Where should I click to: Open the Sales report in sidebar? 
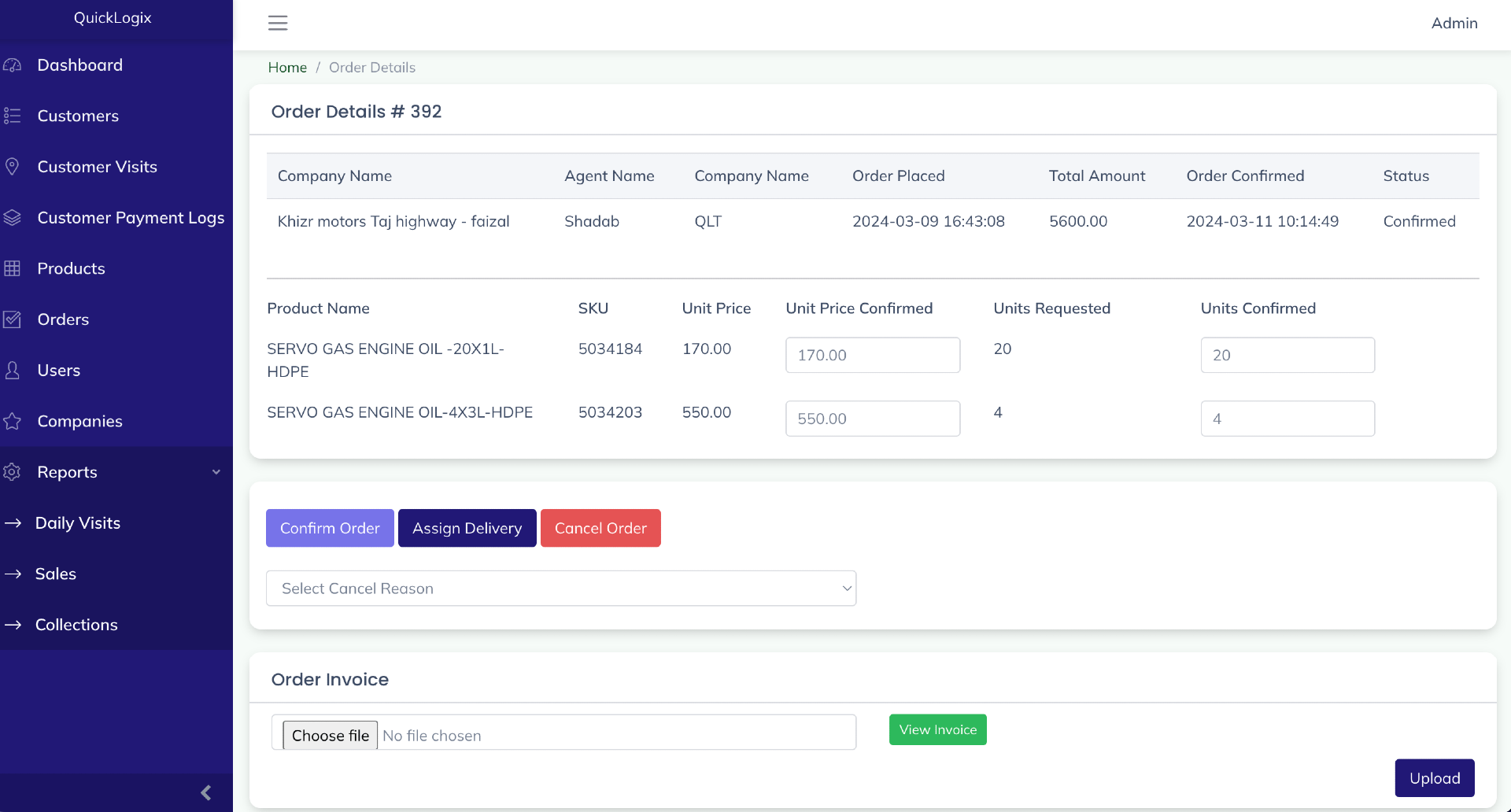coord(55,574)
